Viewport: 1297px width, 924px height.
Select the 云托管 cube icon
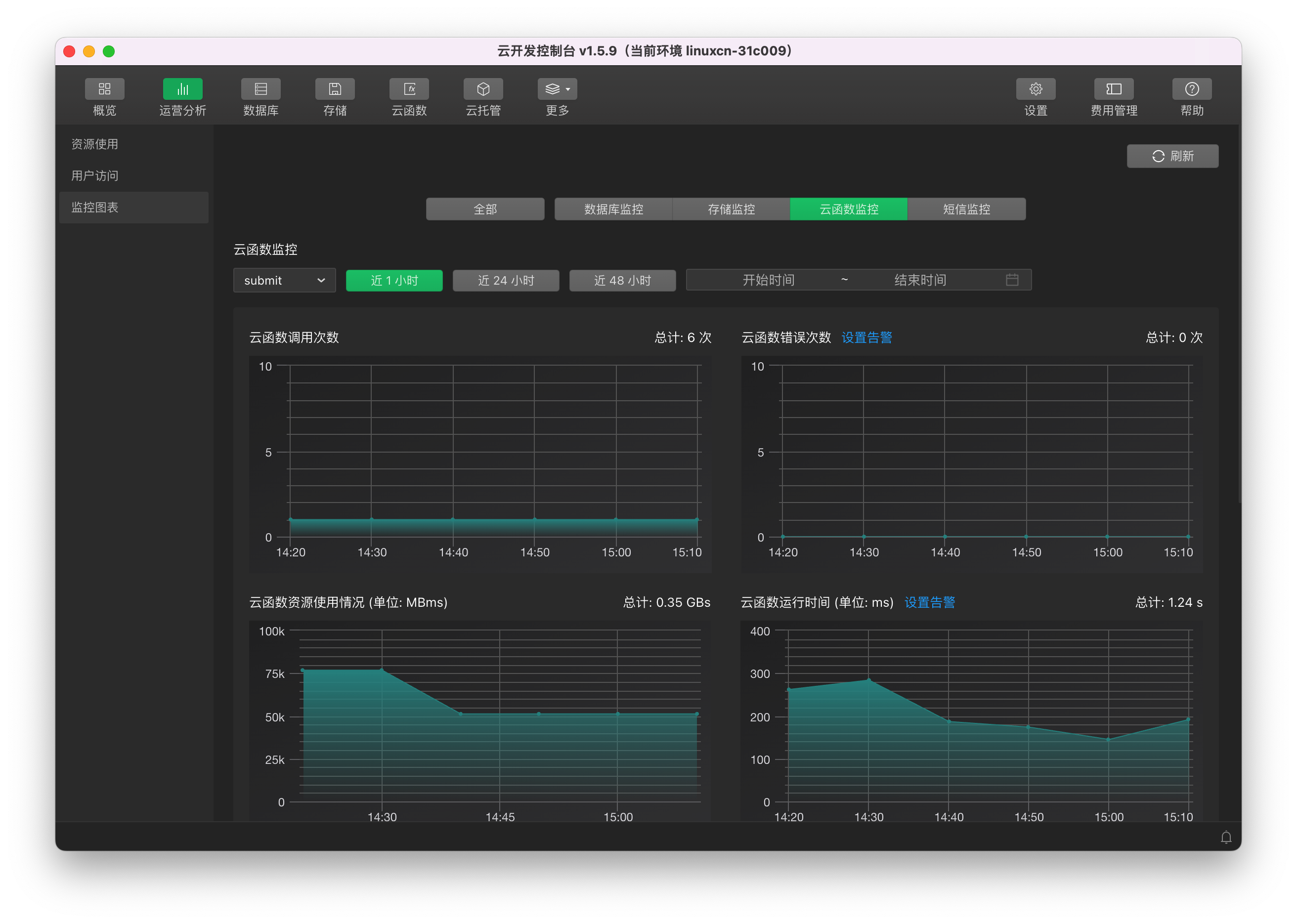tap(482, 89)
